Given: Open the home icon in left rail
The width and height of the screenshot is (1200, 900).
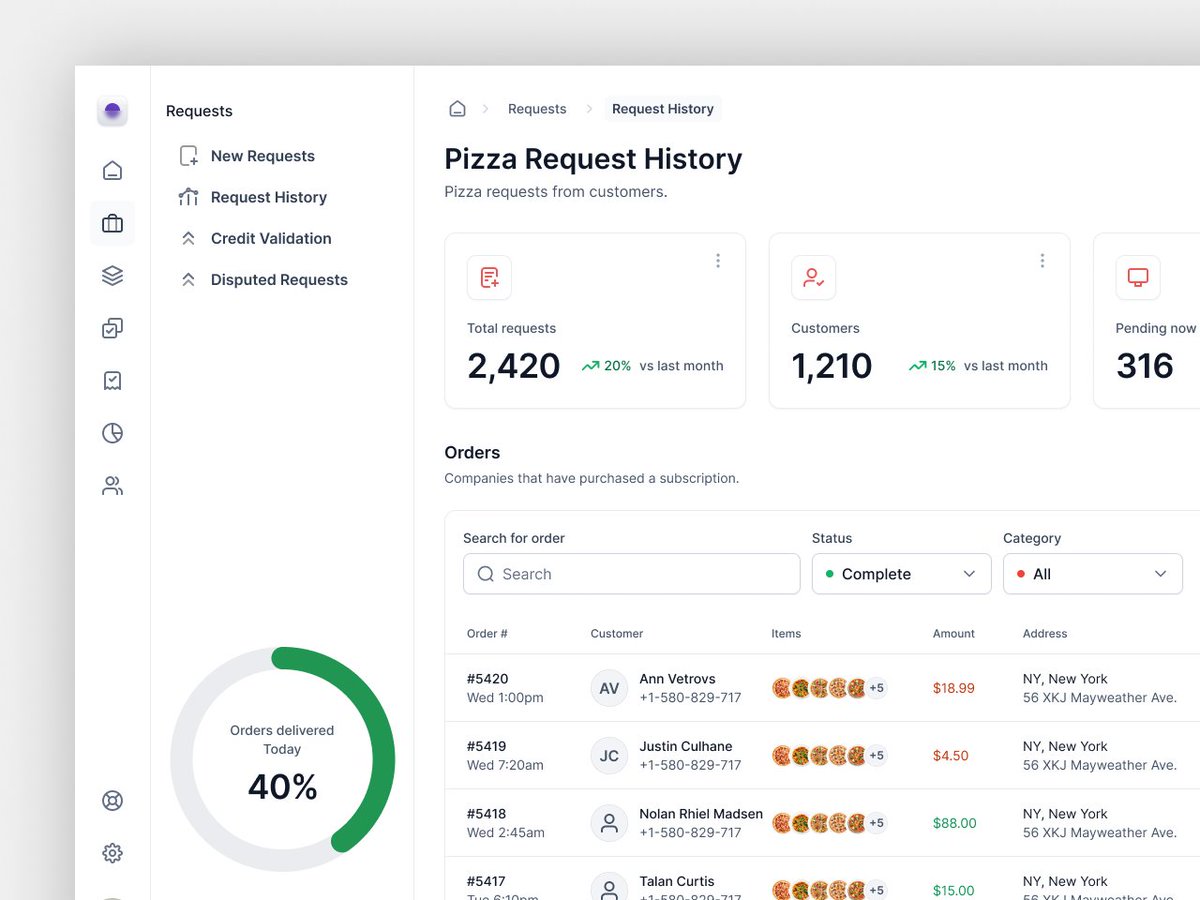Looking at the screenshot, I should click(x=112, y=171).
